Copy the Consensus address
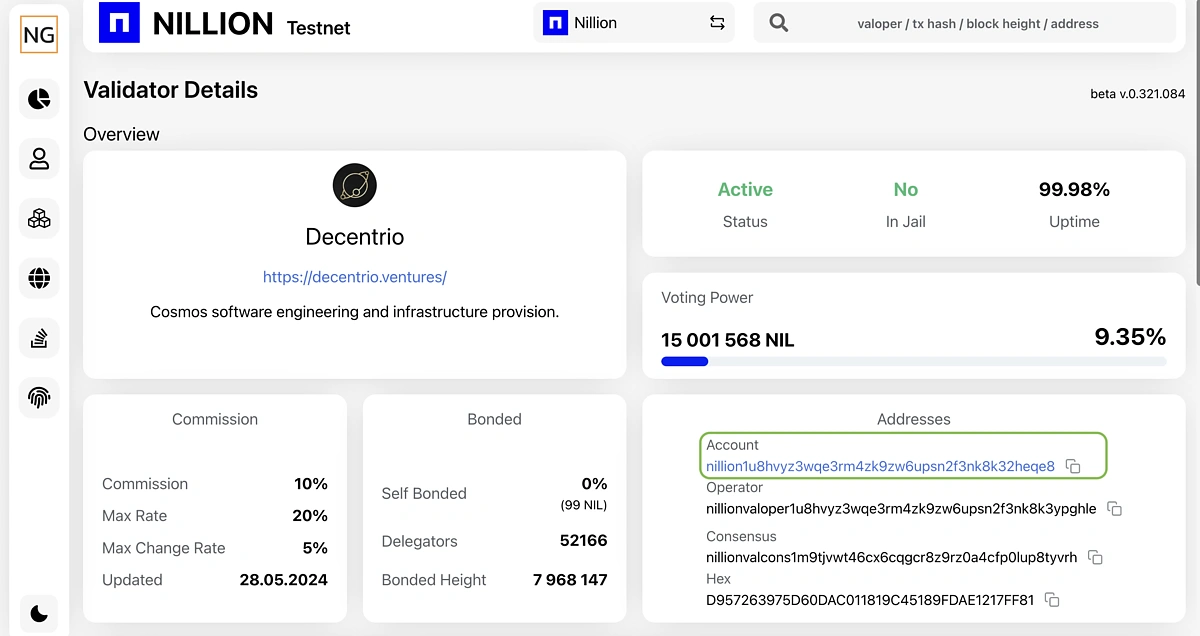The image size is (1200, 636). (1095, 557)
